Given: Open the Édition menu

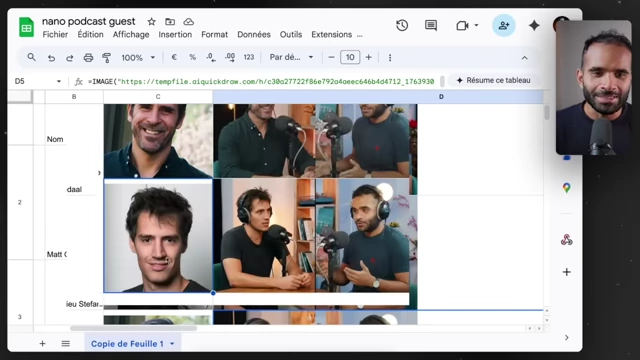Looking at the screenshot, I should coord(90,35).
